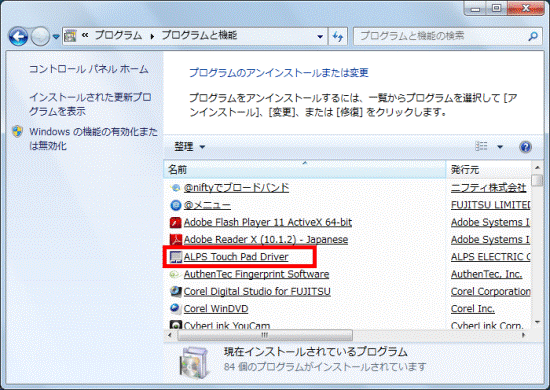Open recent pages dropdown beside the forward arrow

point(56,36)
